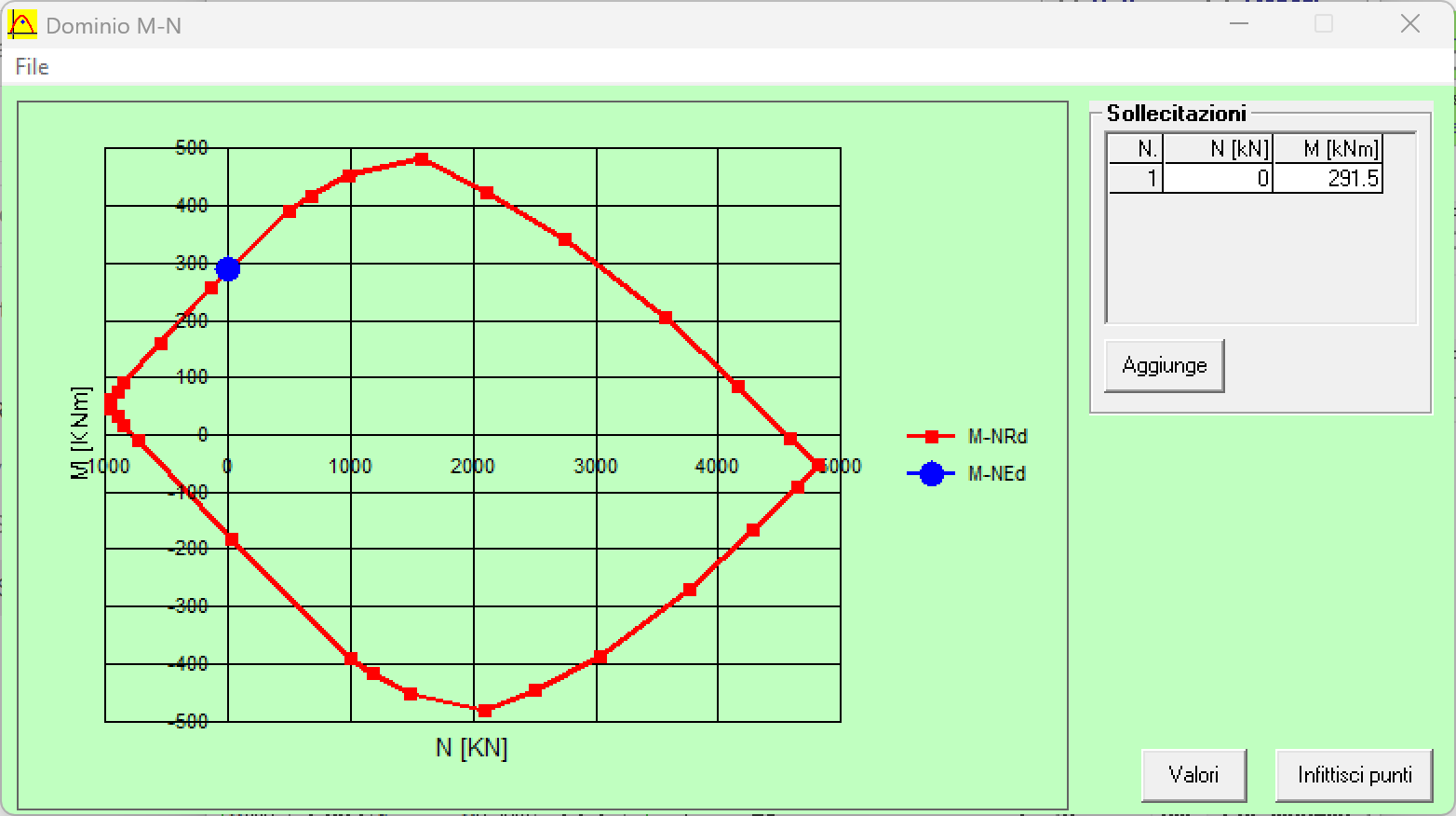Select the M [kNm] cell containing 291.5
1456x816 pixels.
[x=1328, y=179]
